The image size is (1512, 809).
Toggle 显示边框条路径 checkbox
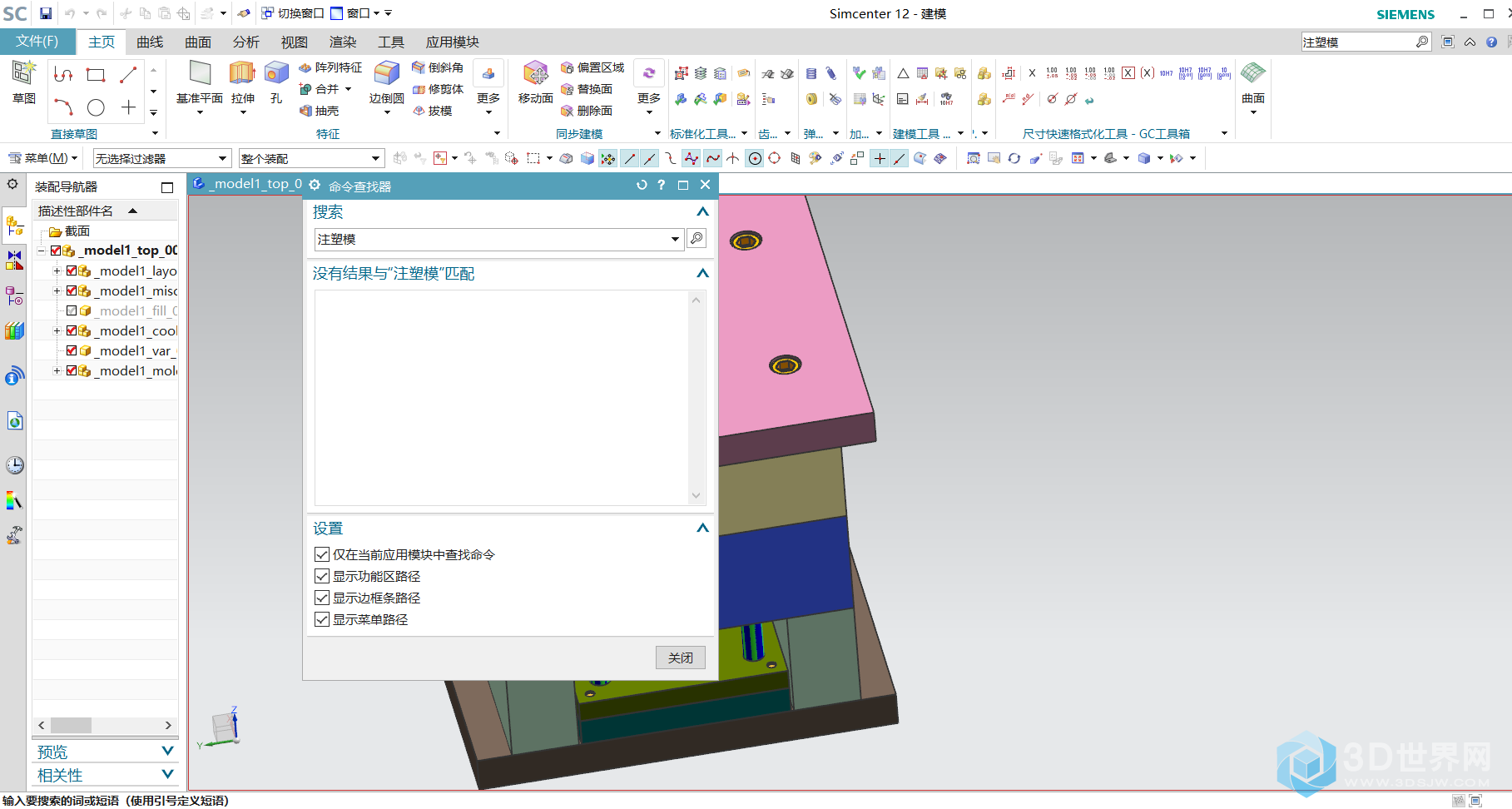[322, 598]
